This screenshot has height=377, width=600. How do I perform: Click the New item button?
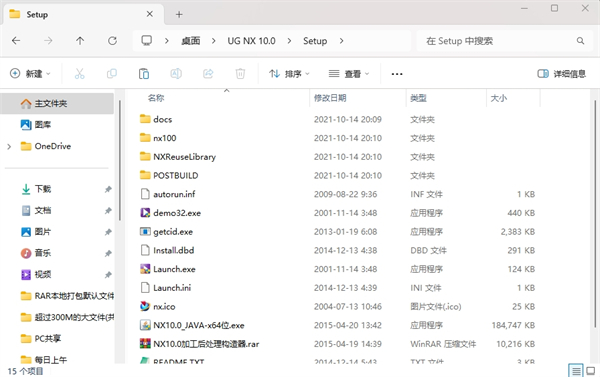[x=30, y=73]
